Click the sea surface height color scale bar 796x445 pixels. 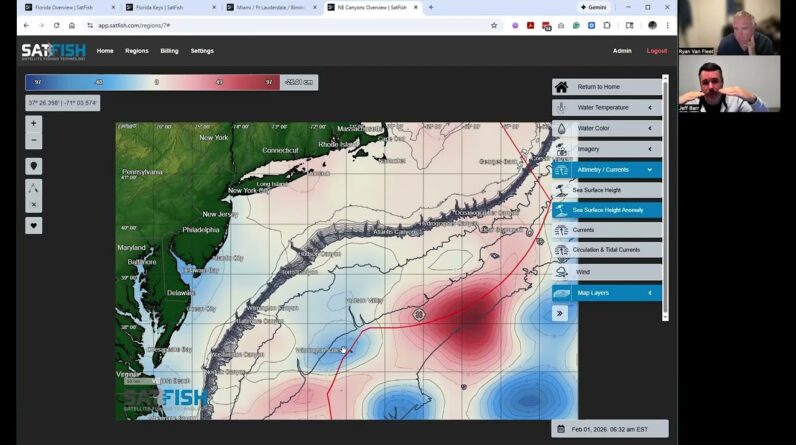pos(155,82)
